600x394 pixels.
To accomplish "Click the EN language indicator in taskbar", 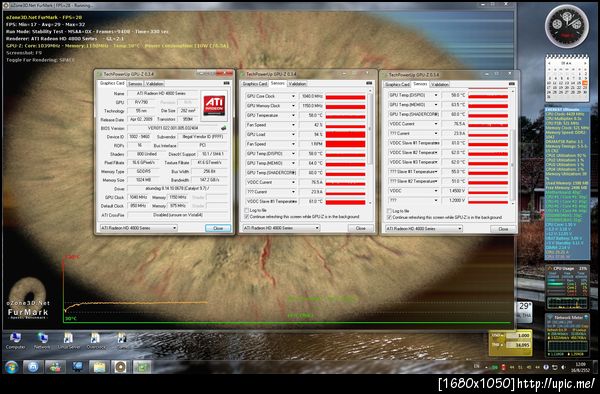I will [x=476, y=366].
